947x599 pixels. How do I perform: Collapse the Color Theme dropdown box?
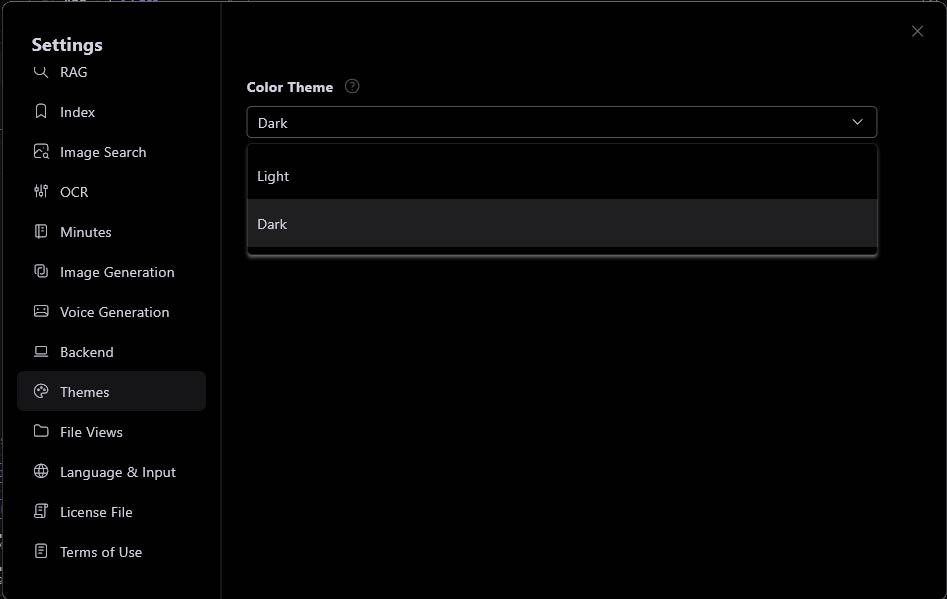pos(562,122)
